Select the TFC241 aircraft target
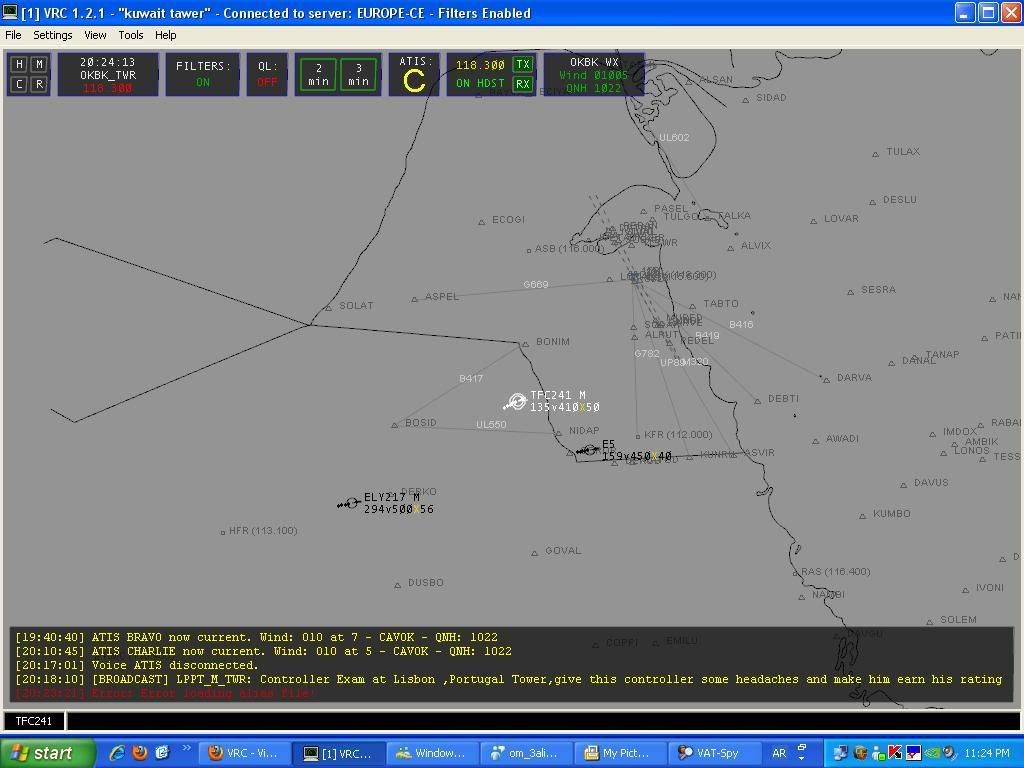1024x768 pixels. click(x=517, y=401)
